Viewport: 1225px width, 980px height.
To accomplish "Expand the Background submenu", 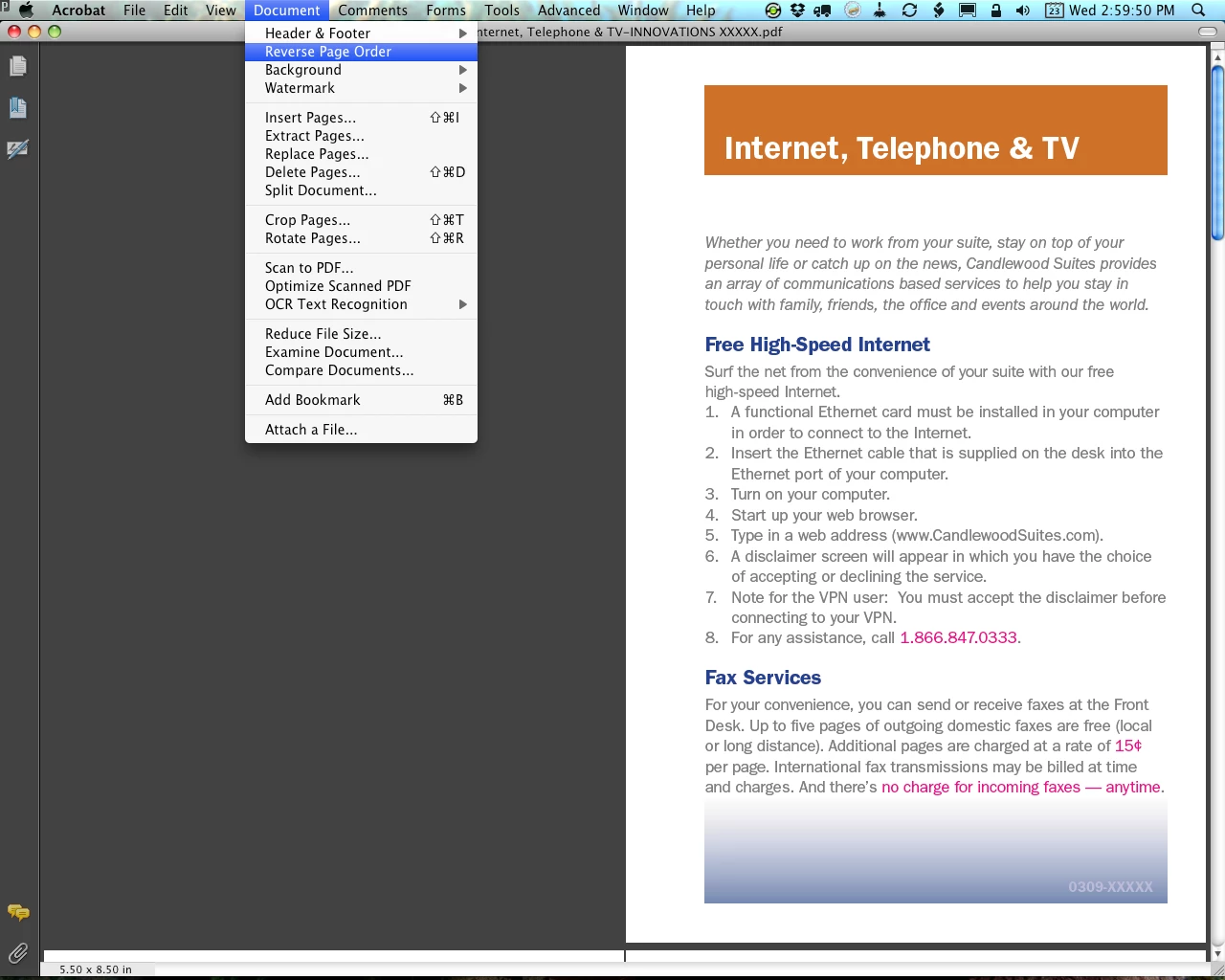I will pyautogui.click(x=361, y=70).
